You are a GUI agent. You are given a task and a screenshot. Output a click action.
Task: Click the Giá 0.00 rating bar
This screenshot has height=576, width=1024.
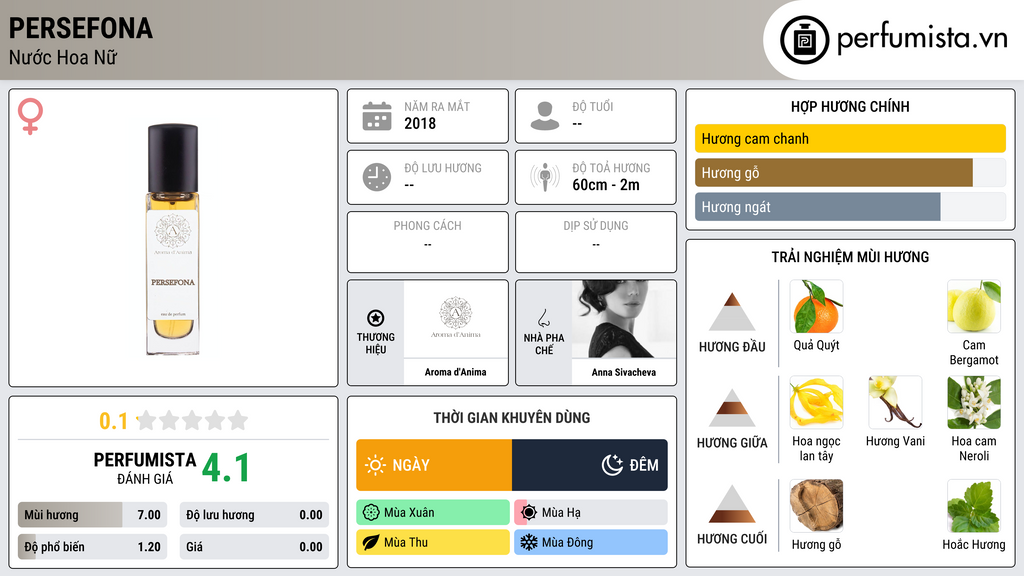254,547
